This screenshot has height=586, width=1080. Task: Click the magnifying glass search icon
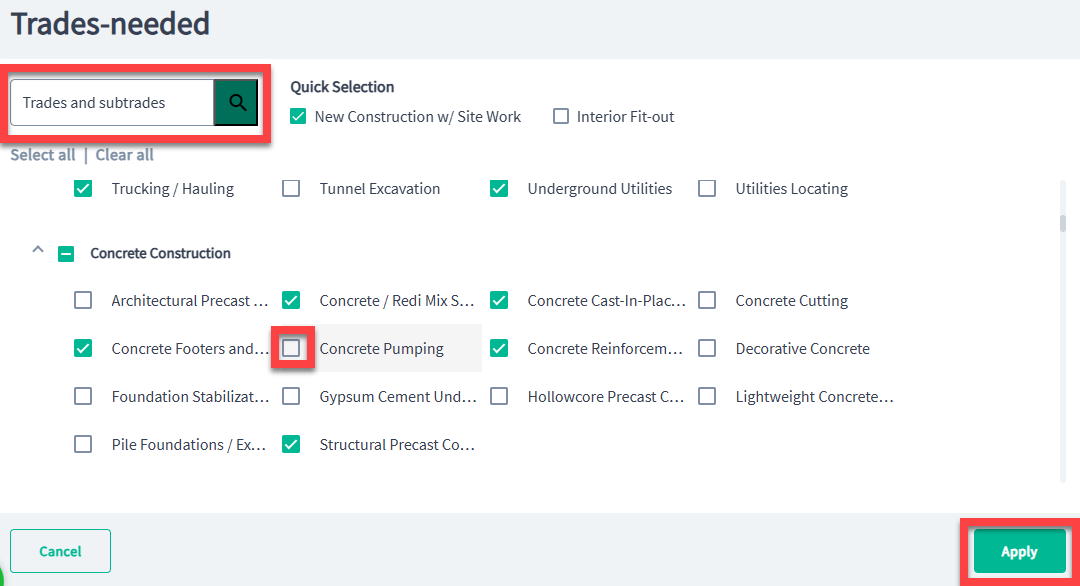tap(236, 103)
